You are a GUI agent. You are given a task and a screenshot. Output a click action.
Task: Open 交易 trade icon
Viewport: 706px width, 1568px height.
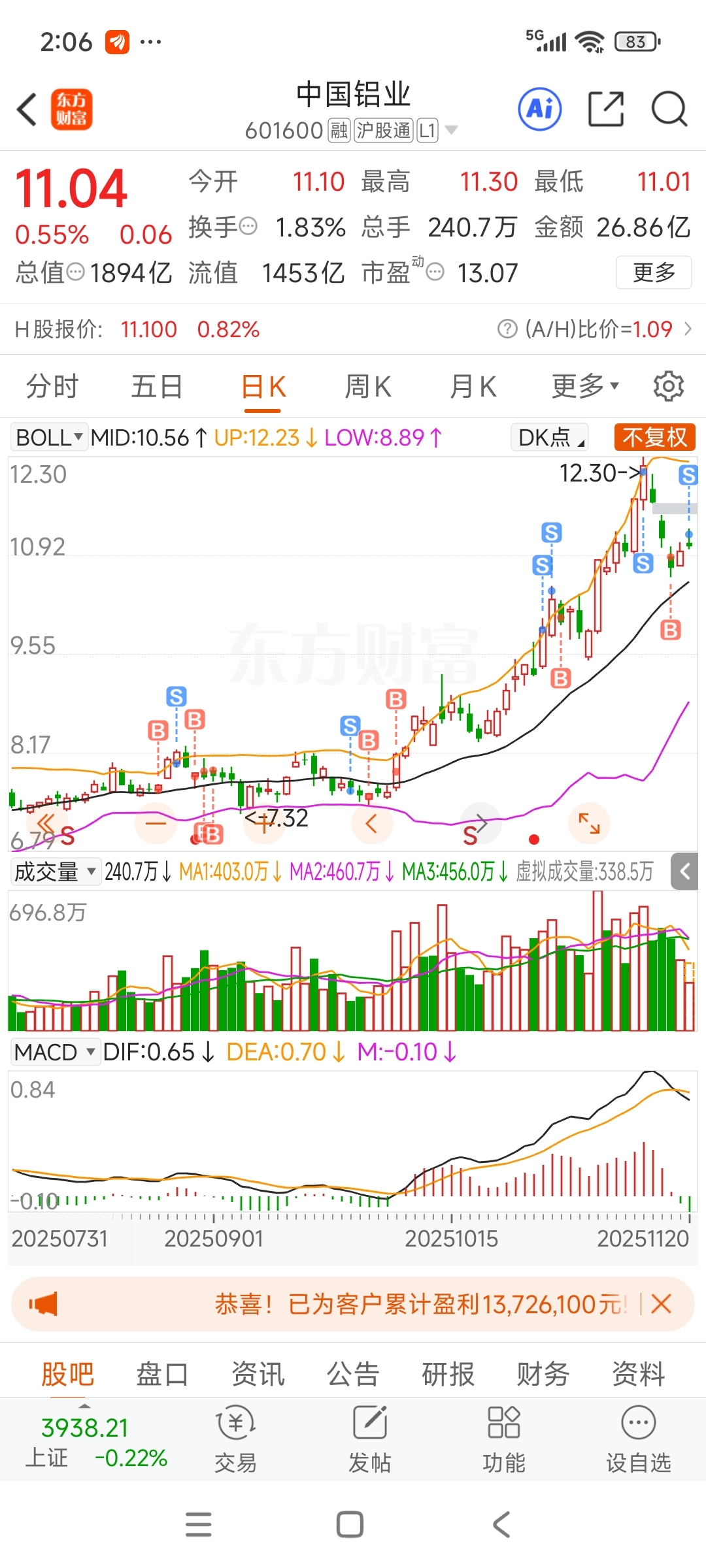pos(236,1441)
